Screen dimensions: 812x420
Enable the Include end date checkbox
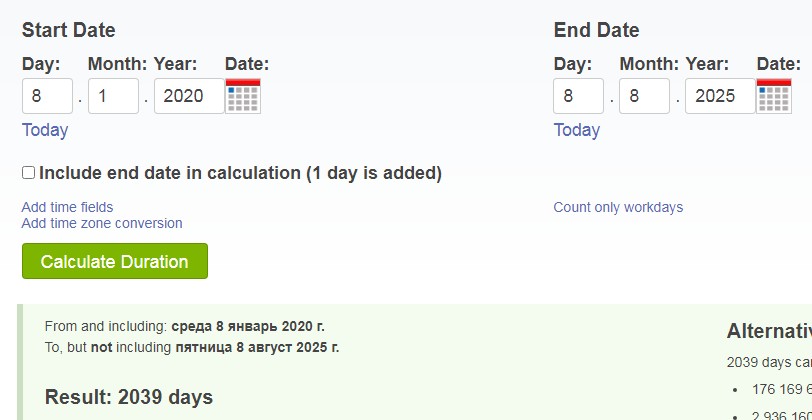(28, 172)
